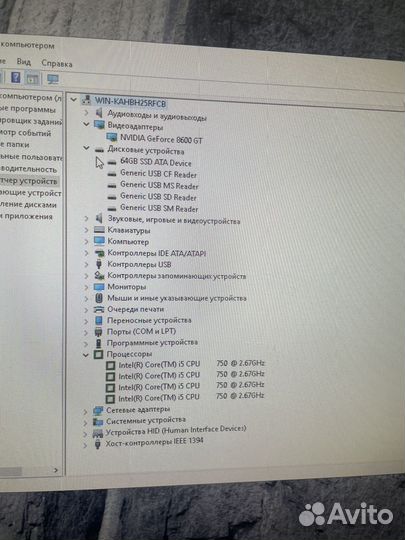Click the Generic USB MS Reader icon

coord(112,186)
